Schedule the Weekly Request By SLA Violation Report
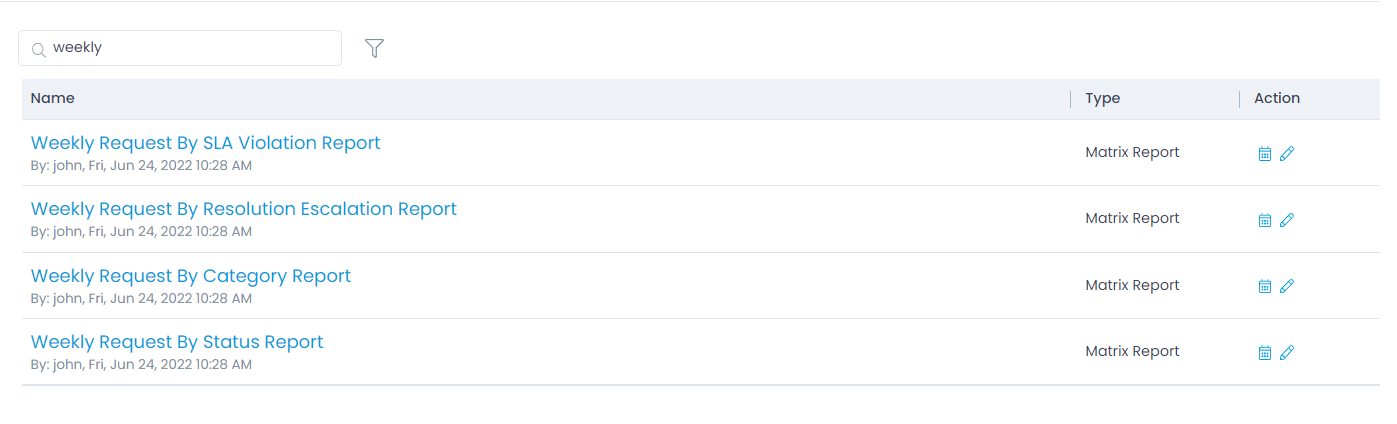The height and width of the screenshot is (424, 1397). pos(1264,154)
